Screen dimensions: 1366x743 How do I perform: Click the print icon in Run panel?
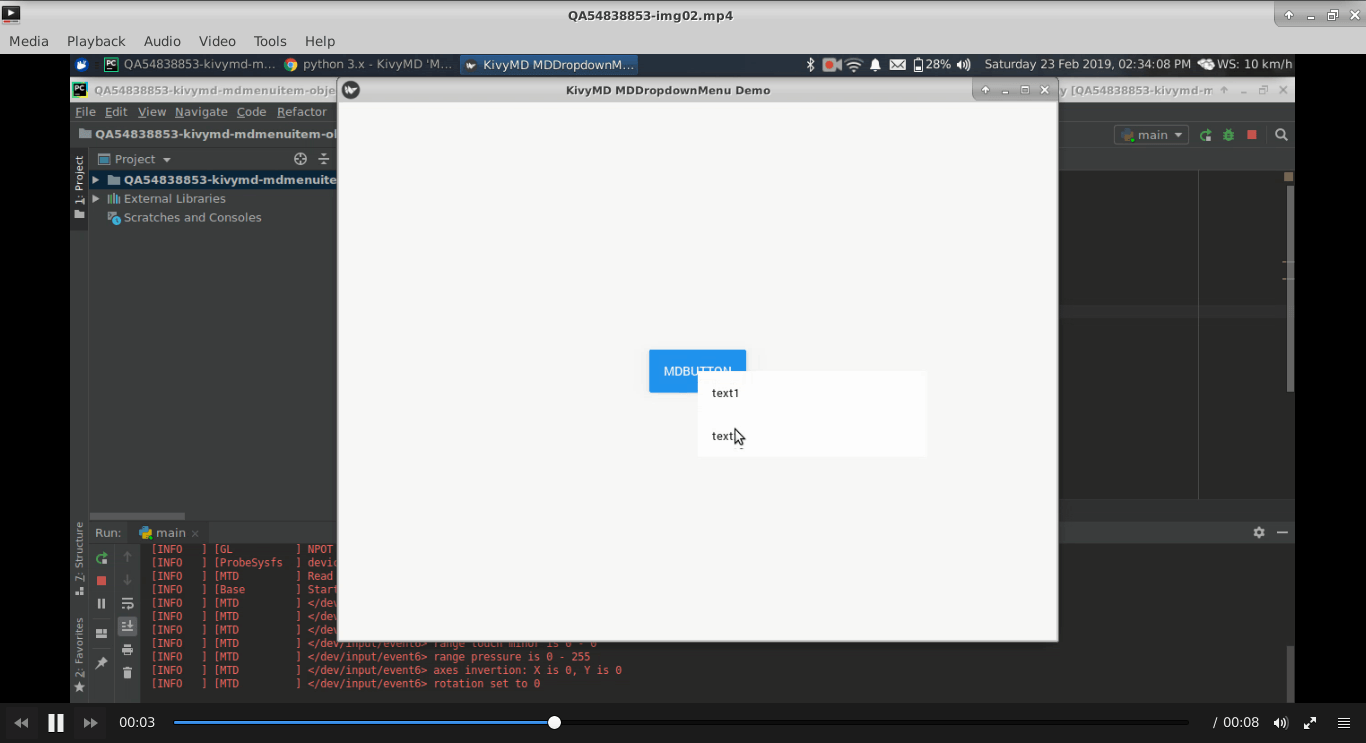pyautogui.click(x=127, y=649)
